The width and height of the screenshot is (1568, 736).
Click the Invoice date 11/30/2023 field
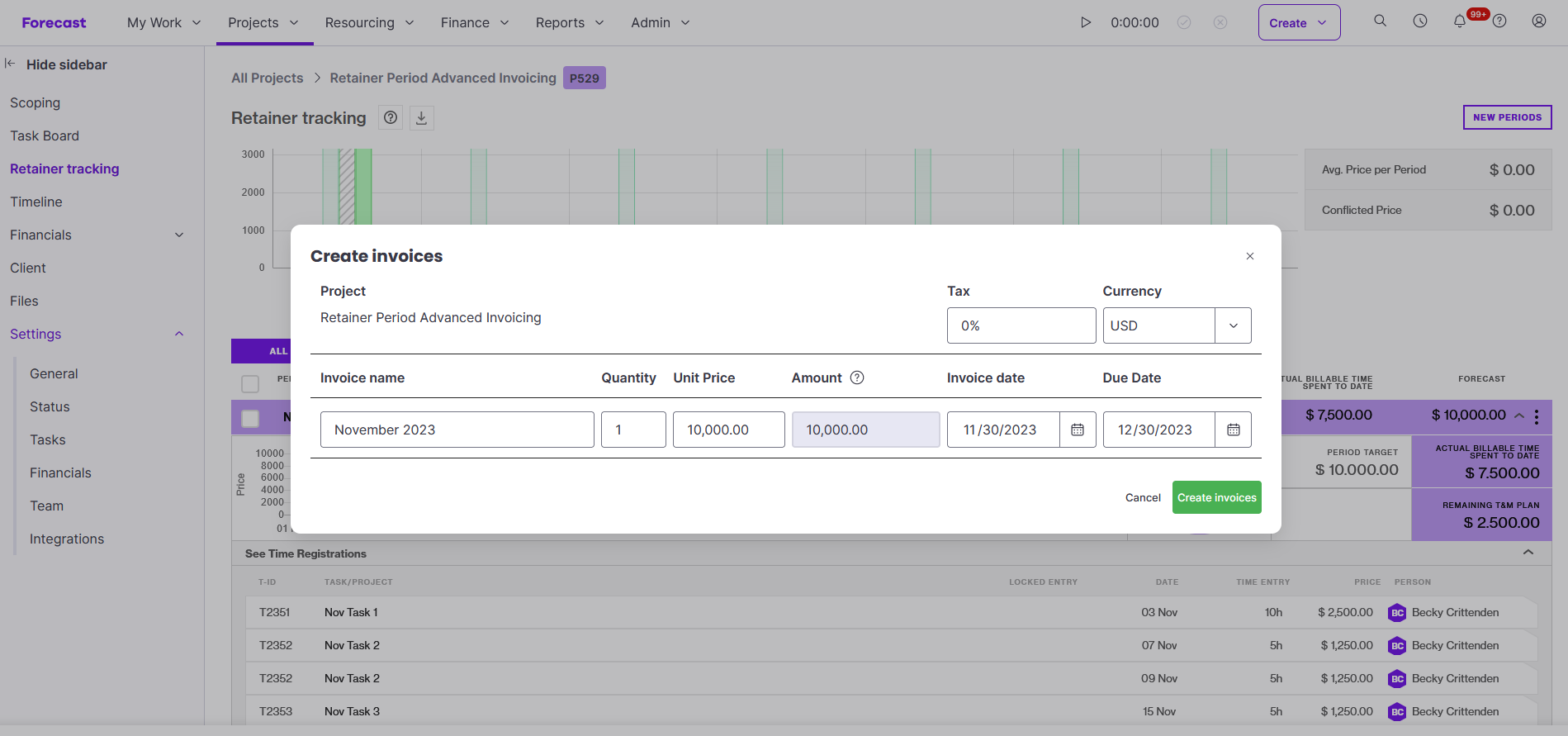(1003, 430)
